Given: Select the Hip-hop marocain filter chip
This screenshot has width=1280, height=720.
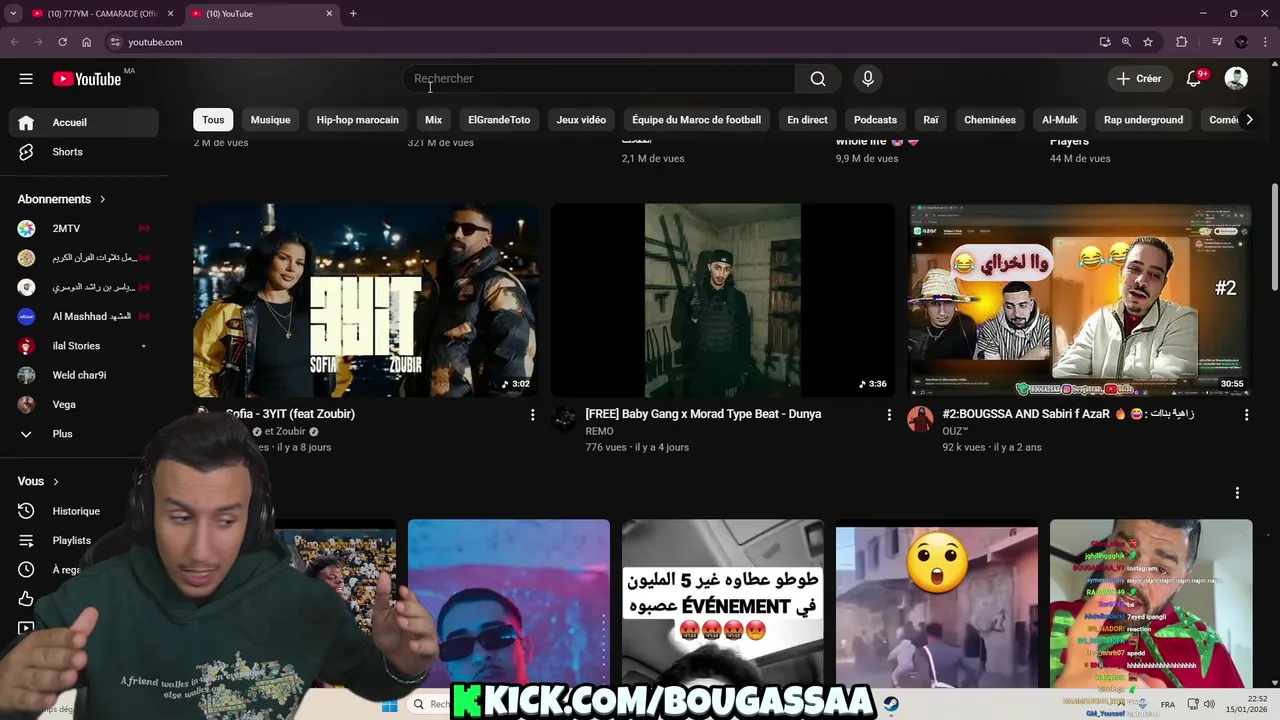Looking at the screenshot, I should [357, 120].
